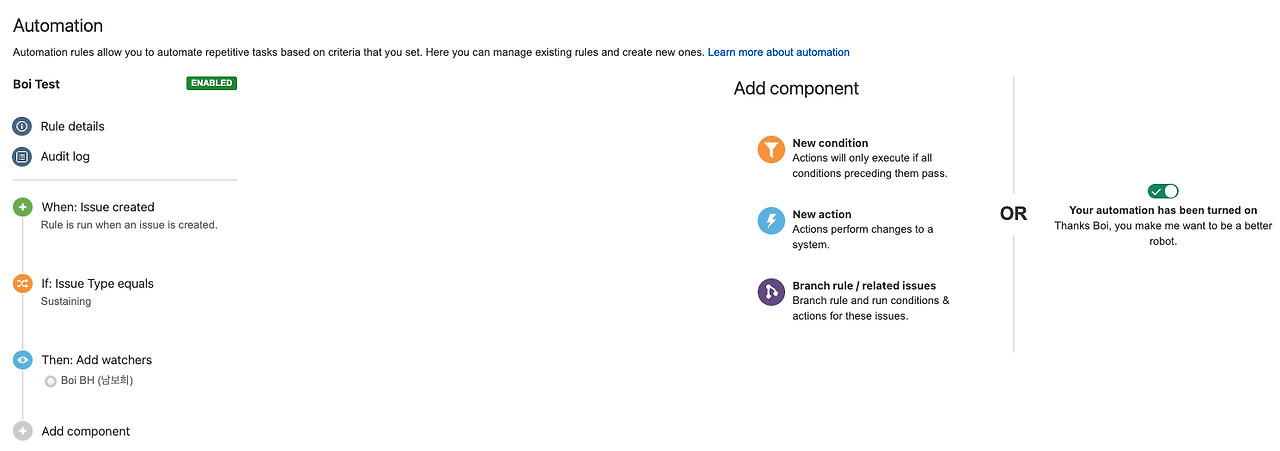Screen dimensions: 1280x451
Task: Open the Rule details menu item
Action: (x=72, y=127)
